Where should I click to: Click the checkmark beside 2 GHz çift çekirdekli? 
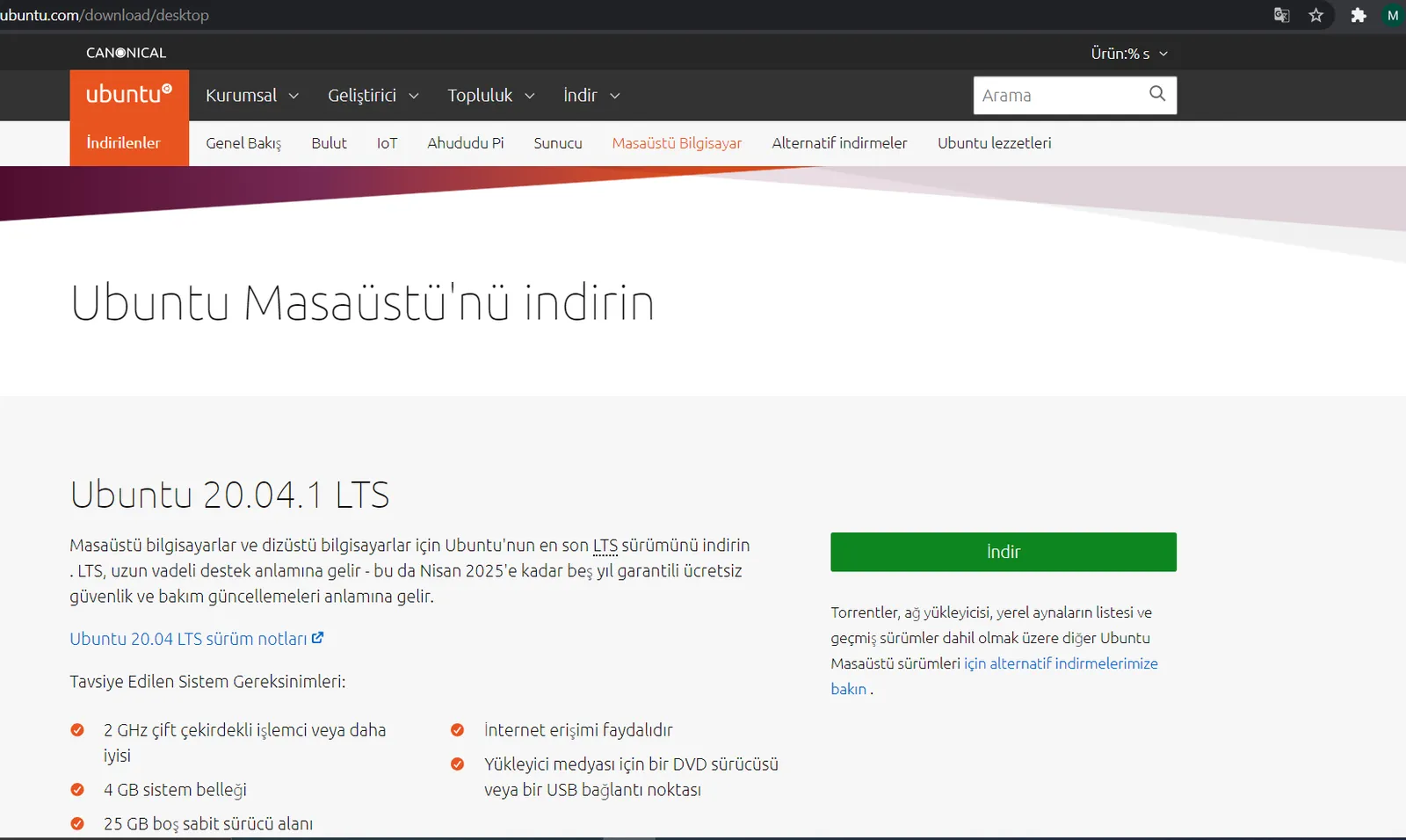coord(77,730)
